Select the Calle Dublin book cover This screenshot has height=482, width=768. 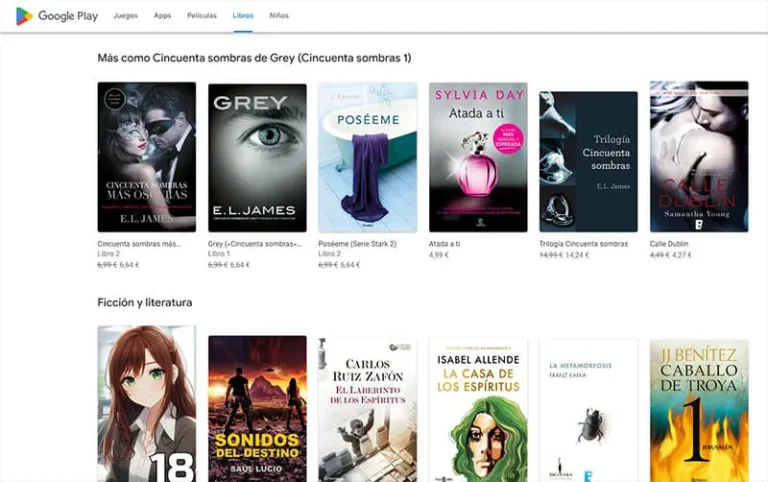tap(699, 157)
